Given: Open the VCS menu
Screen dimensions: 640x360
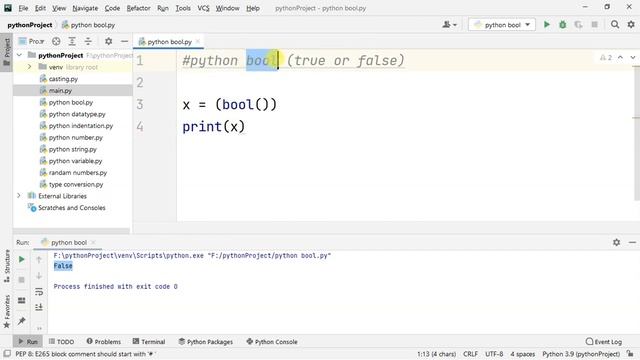Looking at the screenshot, I should 203,8.
